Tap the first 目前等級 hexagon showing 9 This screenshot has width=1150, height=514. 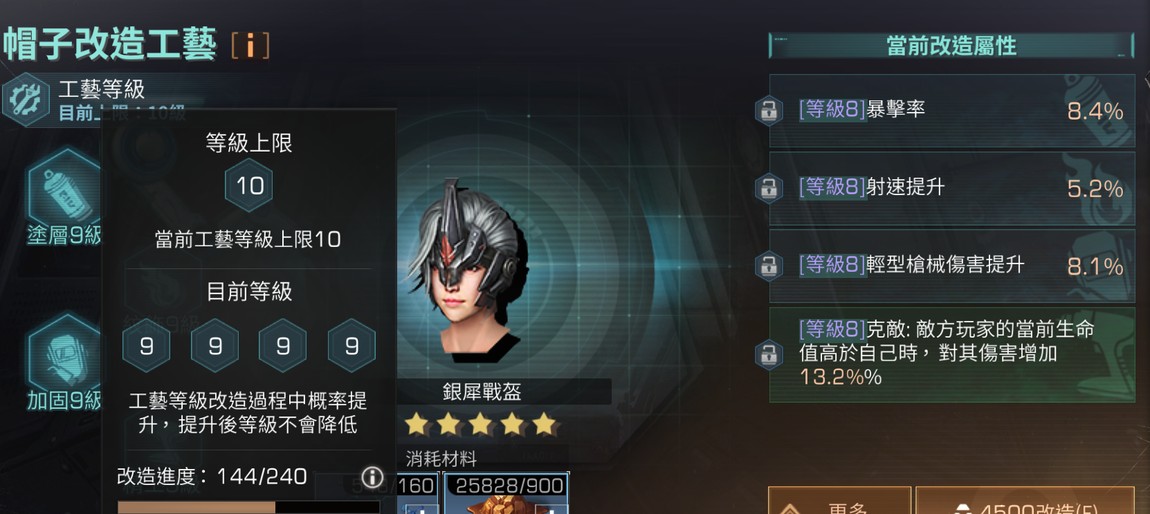tap(146, 345)
